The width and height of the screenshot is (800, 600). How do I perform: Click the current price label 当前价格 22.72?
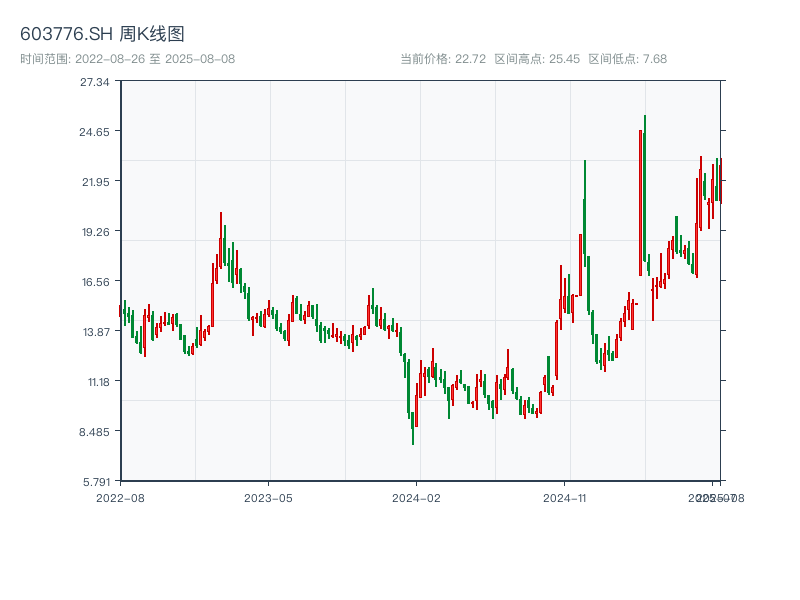coord(443,59)
